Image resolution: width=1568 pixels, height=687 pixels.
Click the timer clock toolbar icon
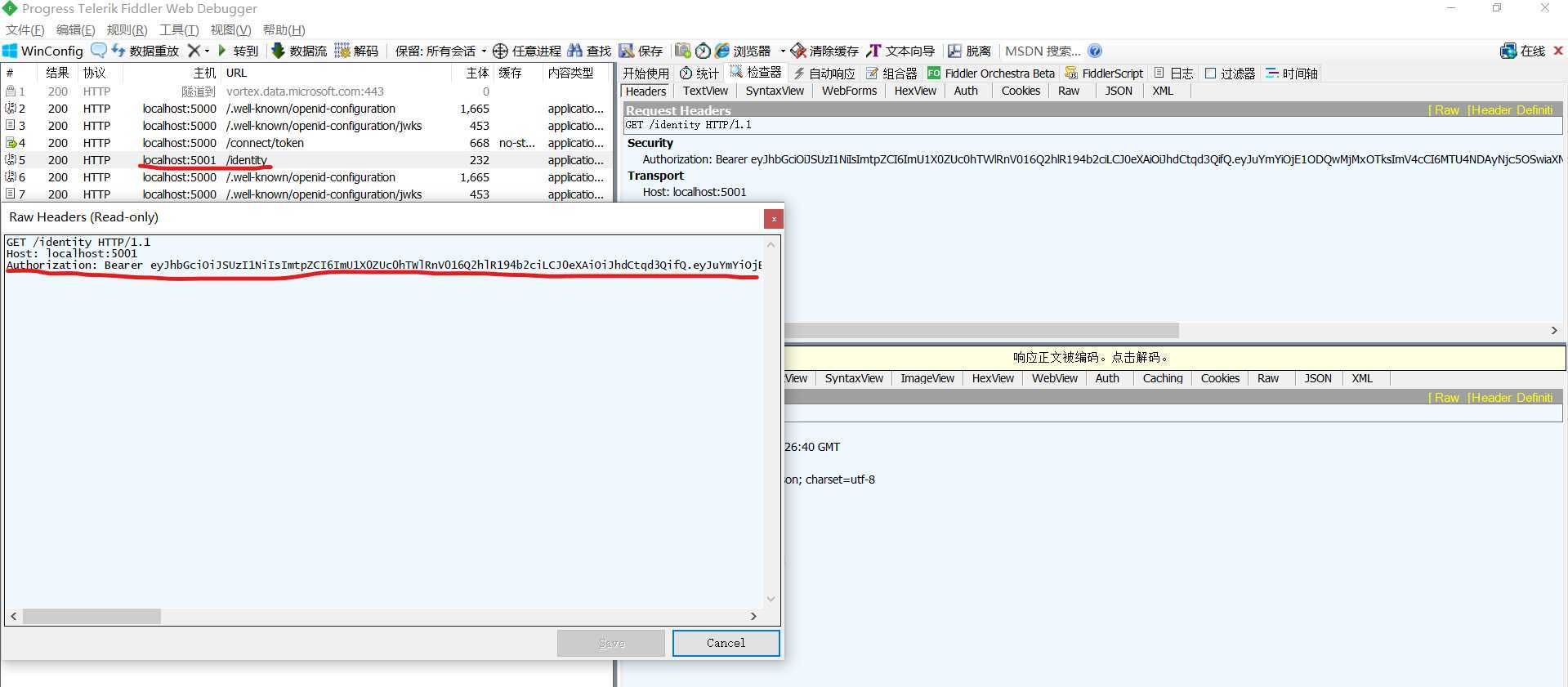tap(703, 51)
